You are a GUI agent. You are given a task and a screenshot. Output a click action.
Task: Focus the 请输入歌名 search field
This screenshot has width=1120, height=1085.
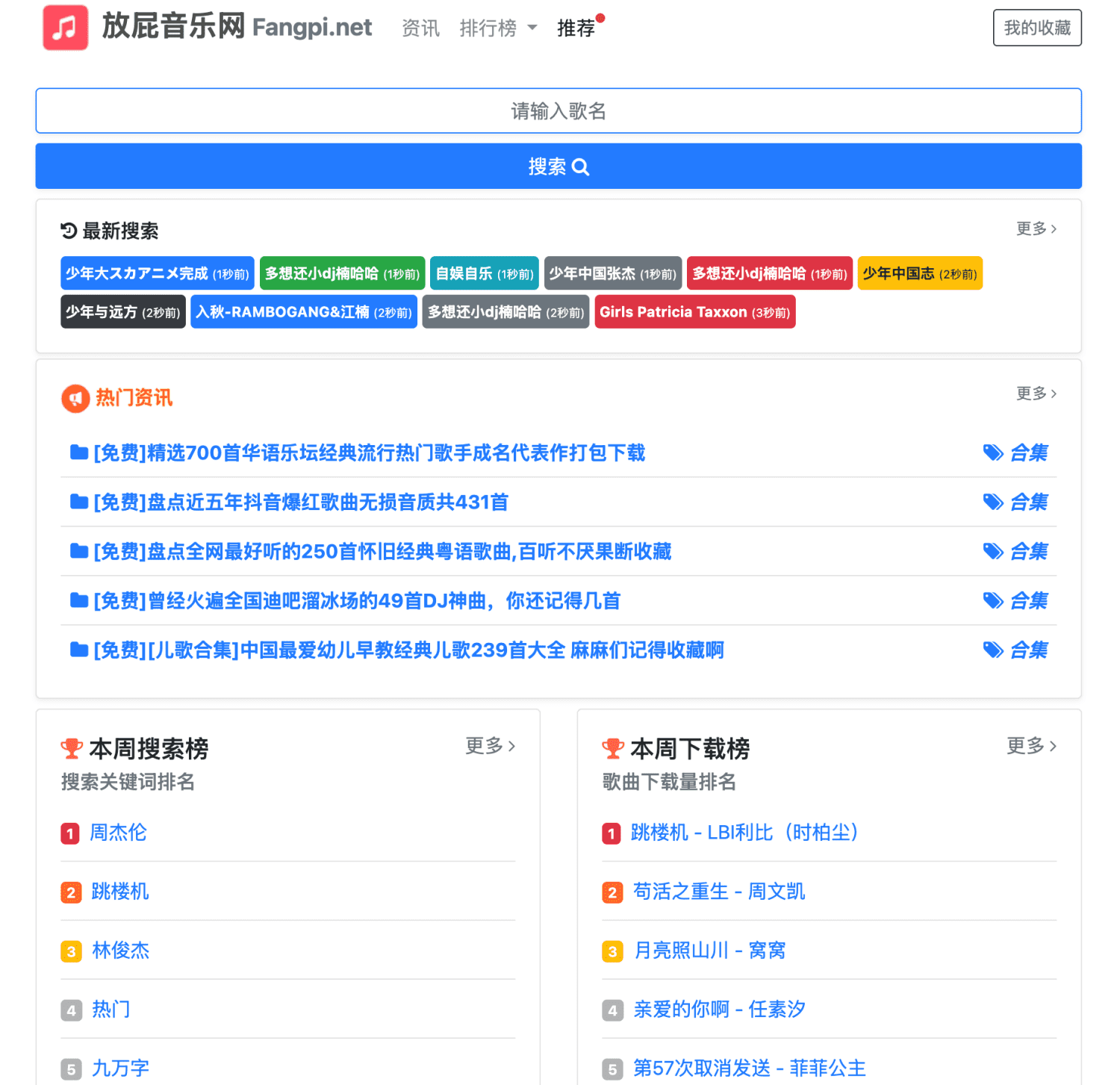pyautogui.click(x=559, y=111)
